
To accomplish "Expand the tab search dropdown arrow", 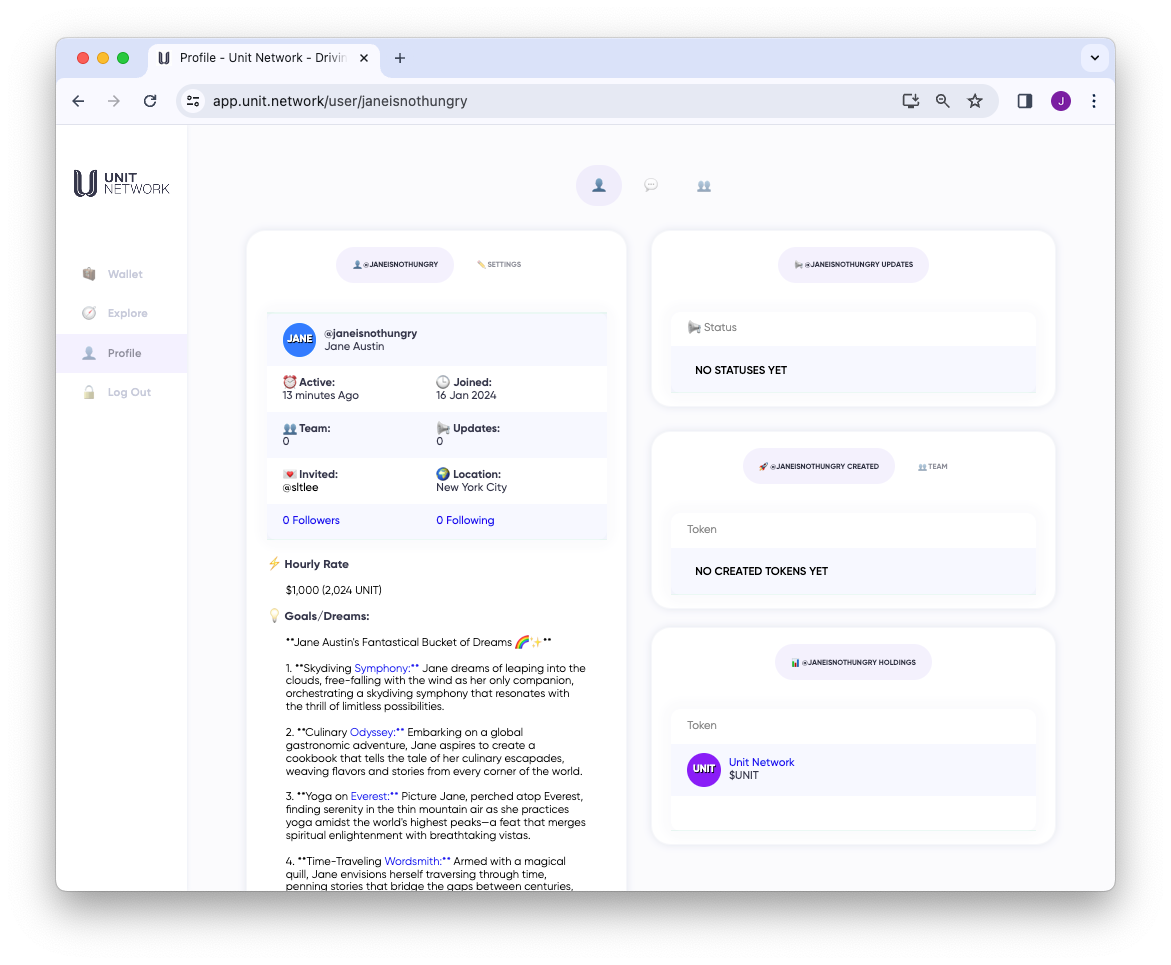I will click(1095, 58).
